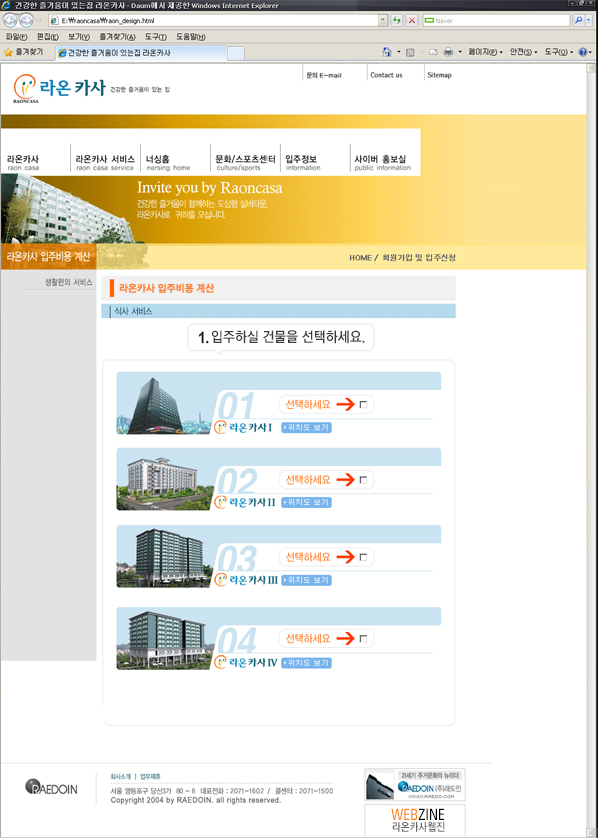This screenshot has width=598, height=838.
Task: Open the 사이버 홍보실 nav item
Action: pos(385,162)
